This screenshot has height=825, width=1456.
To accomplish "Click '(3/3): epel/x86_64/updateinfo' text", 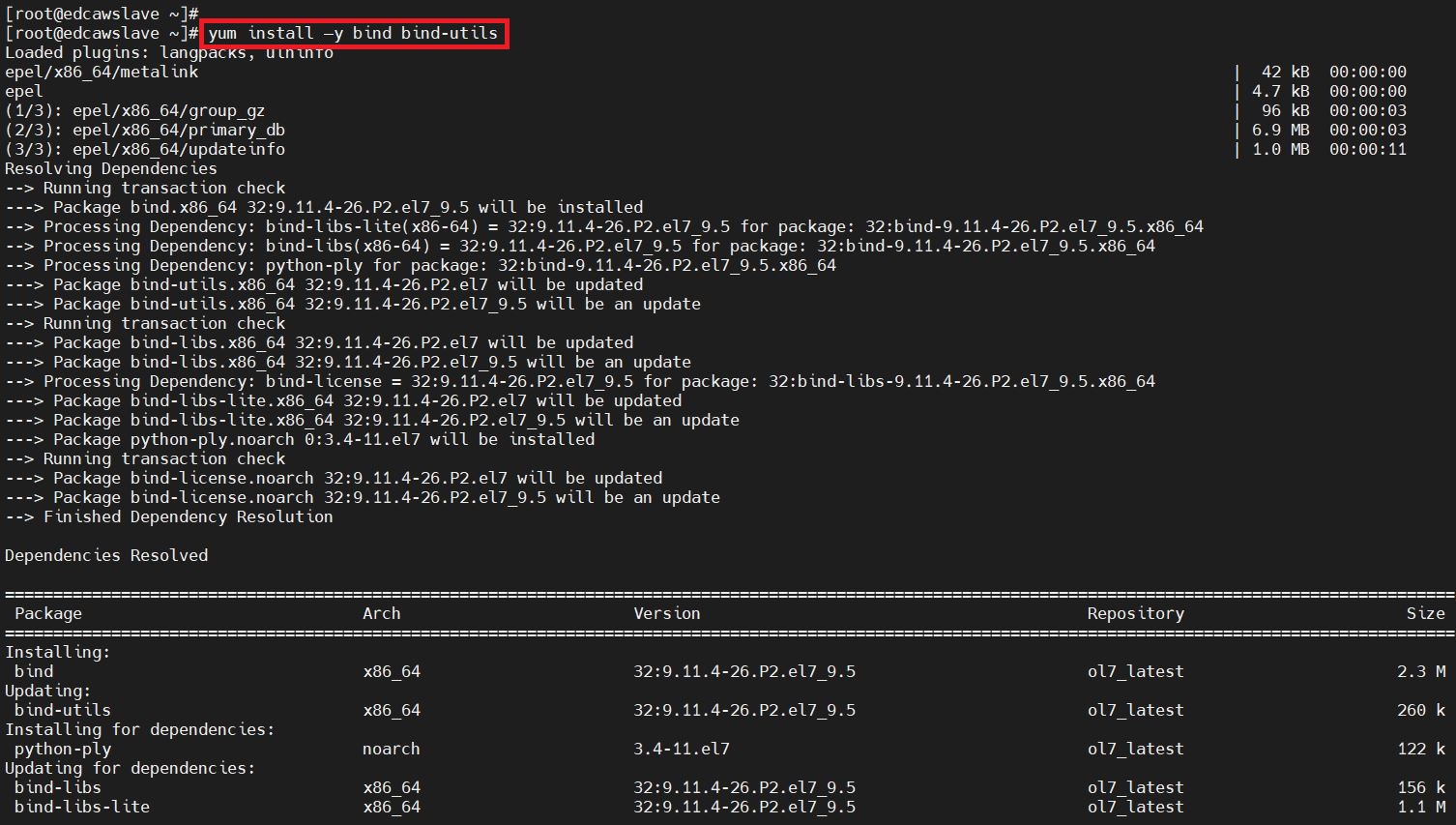I will pyautogui.click(x=145, y=149).
